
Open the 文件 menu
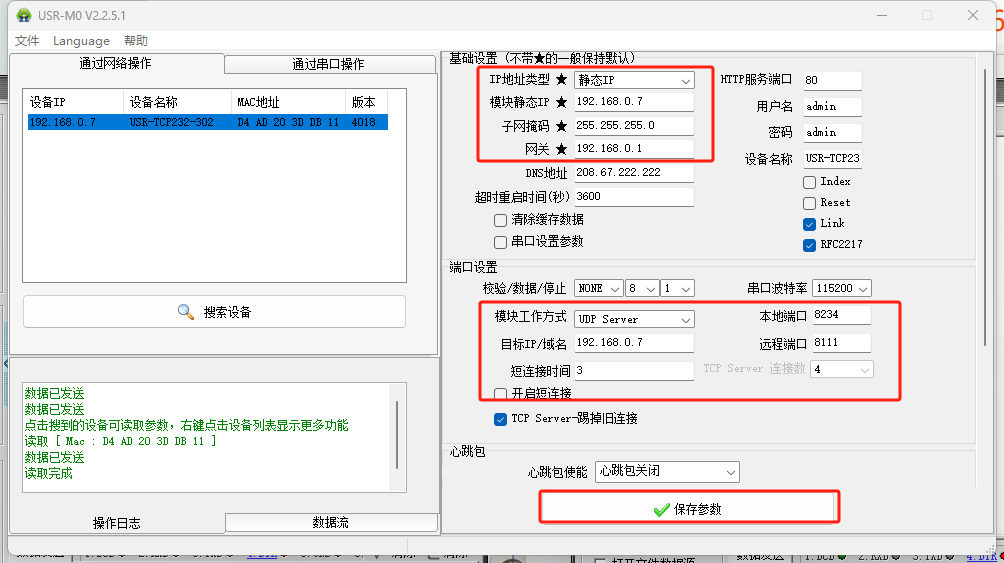tap(27, 40)
